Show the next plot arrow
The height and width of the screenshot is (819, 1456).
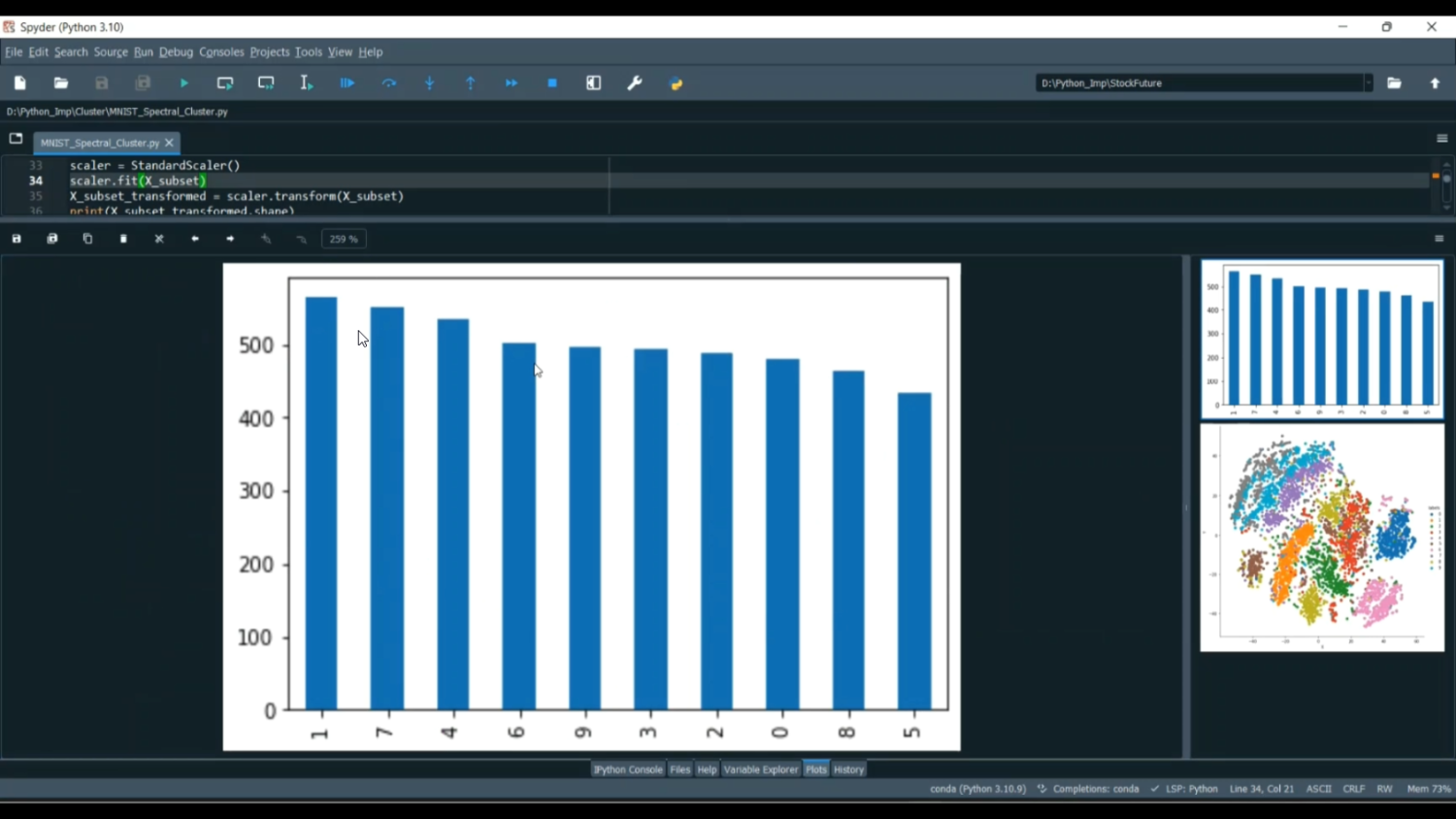click(230, 239)
